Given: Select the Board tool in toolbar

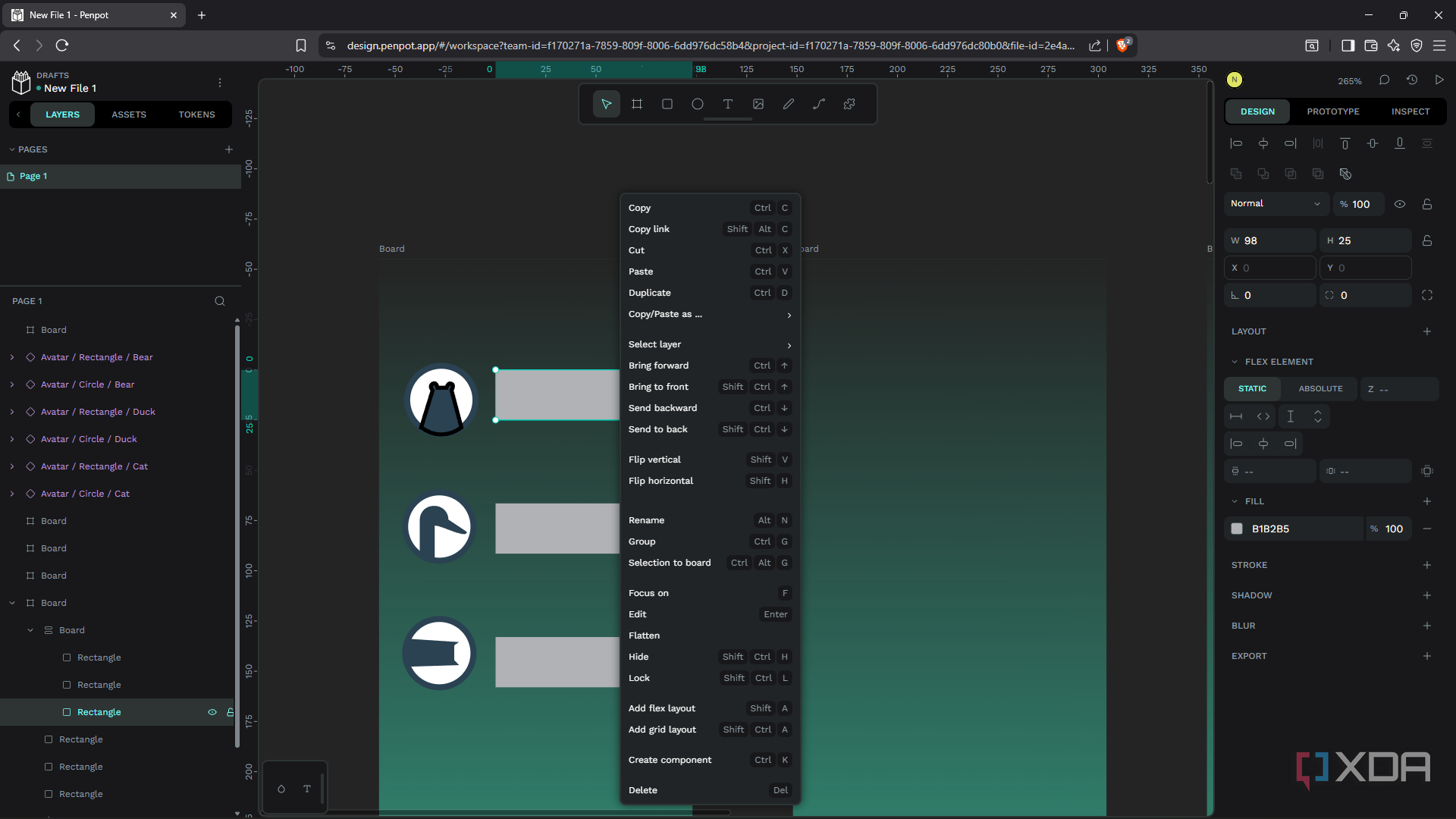Looking at the screenshot, I should (x=637, y=104).
